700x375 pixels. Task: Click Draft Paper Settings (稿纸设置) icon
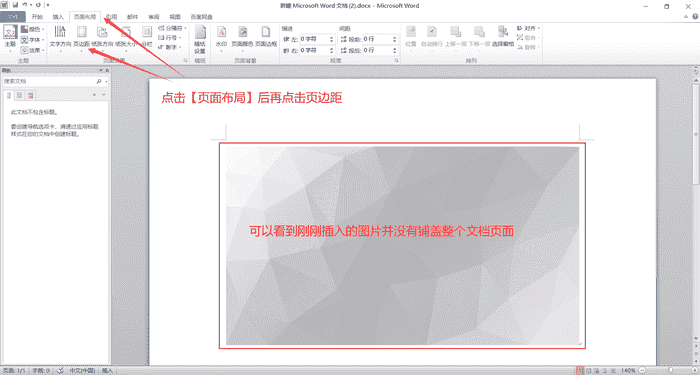point(200,32)
